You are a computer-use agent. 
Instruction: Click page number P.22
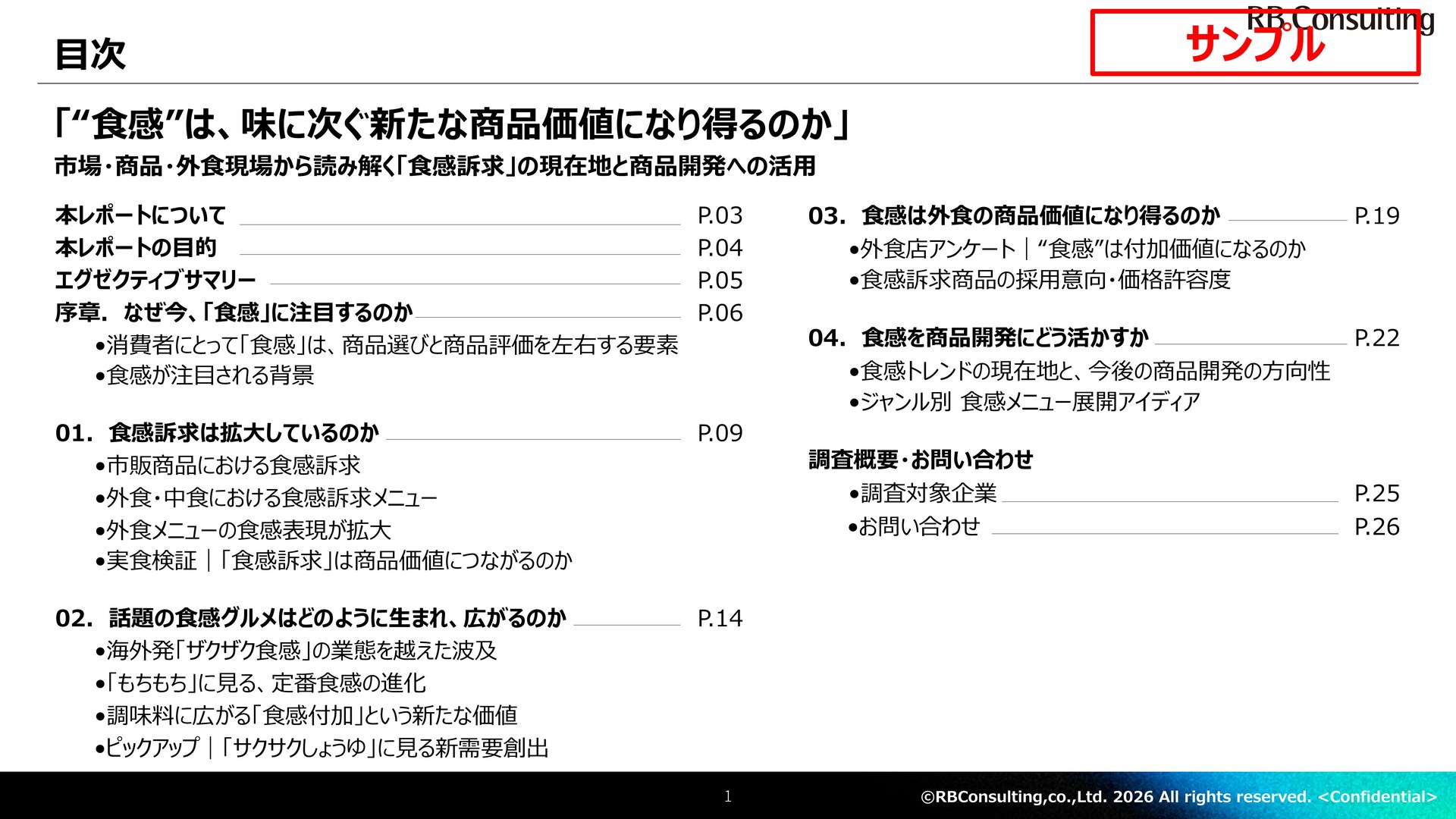click(1376, 337)
